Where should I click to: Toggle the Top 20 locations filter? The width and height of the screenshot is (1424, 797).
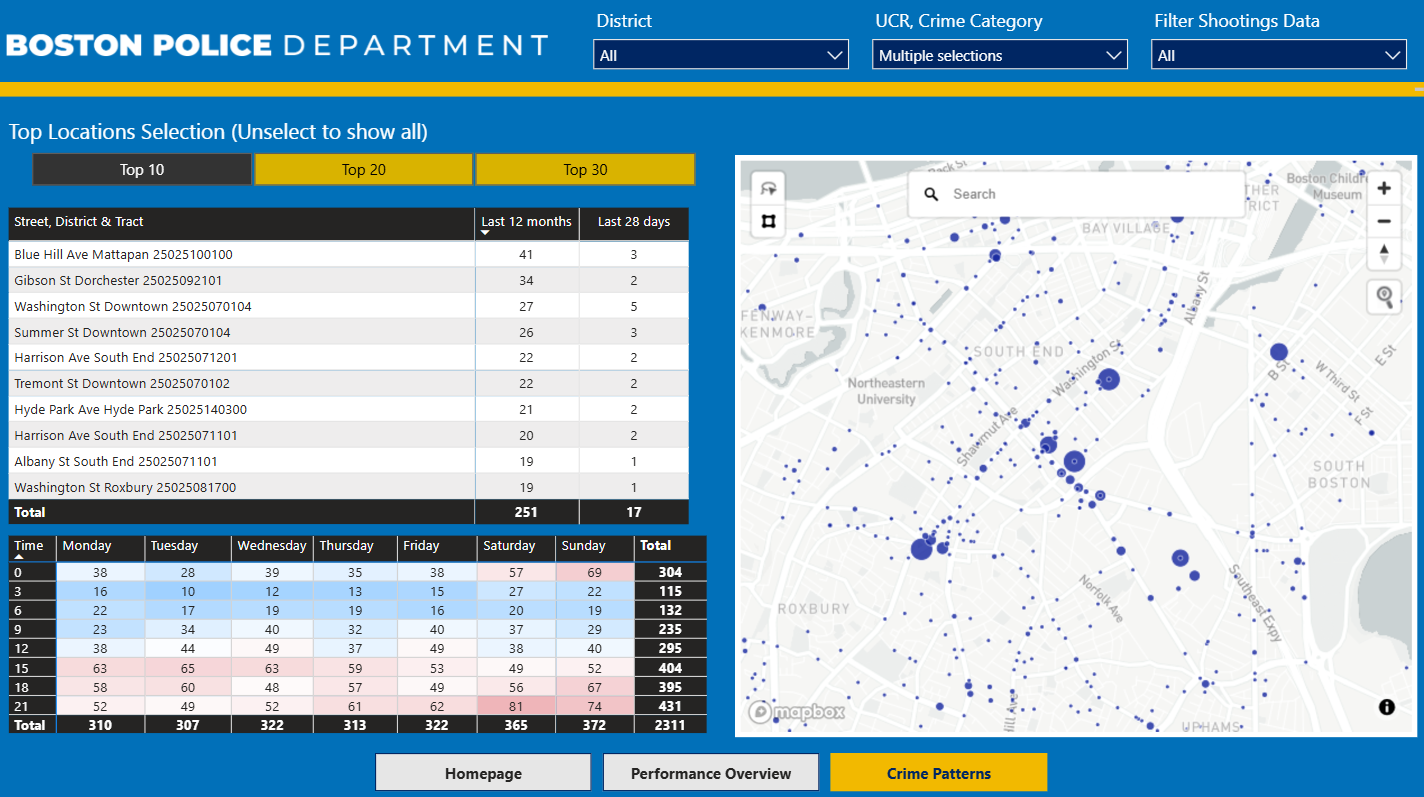364,169
